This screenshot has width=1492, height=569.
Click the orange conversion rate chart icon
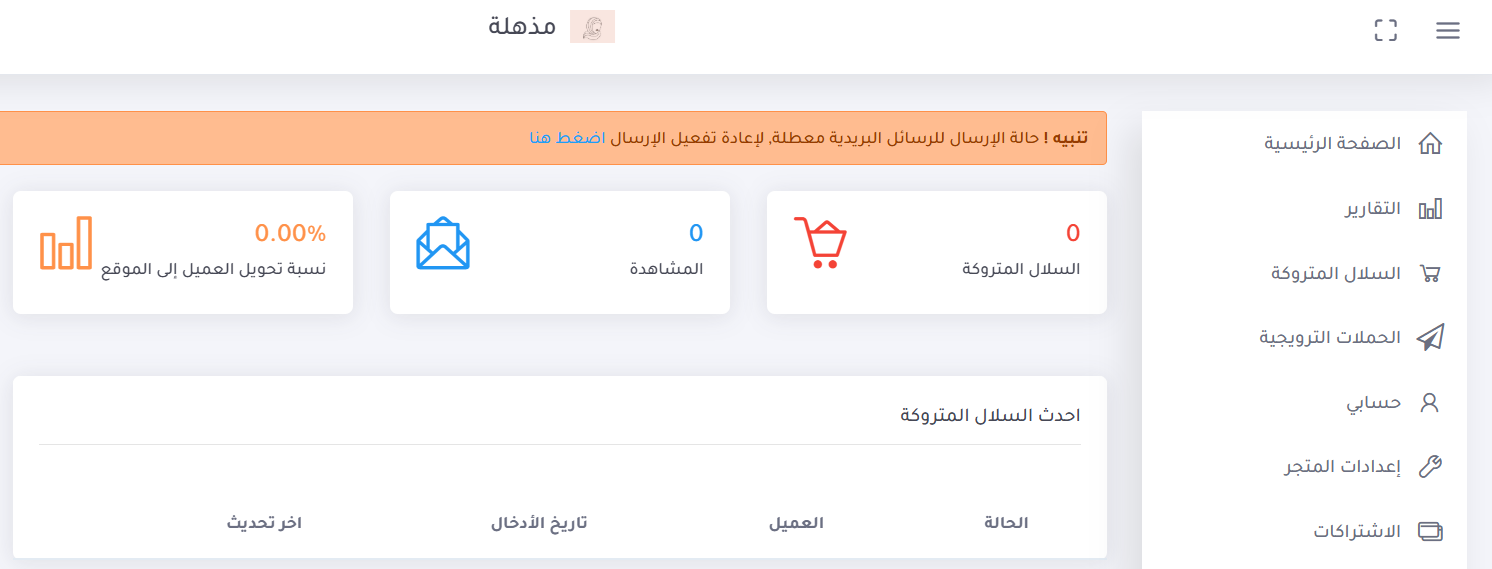pos(66,243)
